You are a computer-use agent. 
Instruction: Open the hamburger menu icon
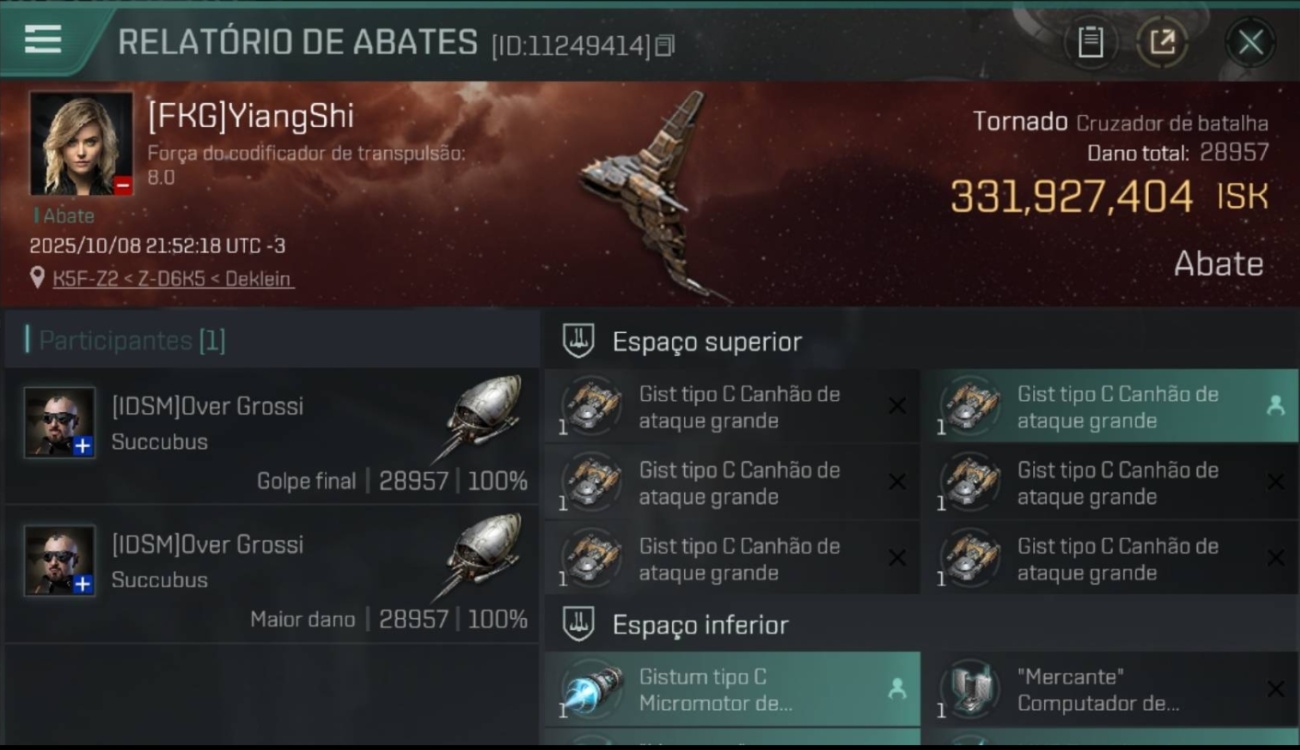pyautogui.click(x=43, y=39)
